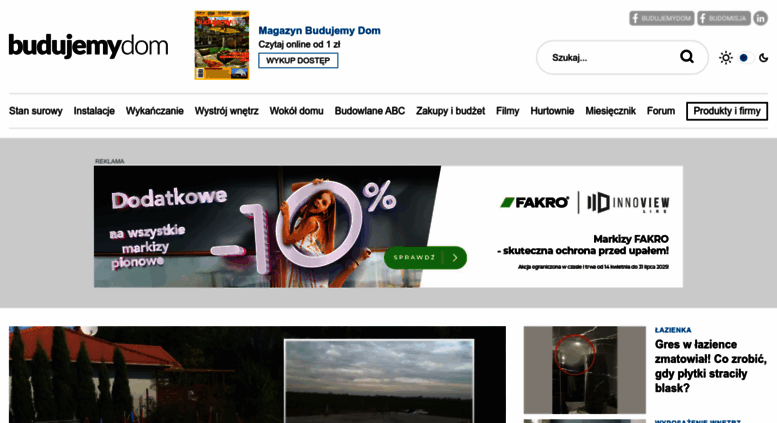Open the LinkedIn profile icon
This screenshot has width=777, height=423.
point(761,18)
